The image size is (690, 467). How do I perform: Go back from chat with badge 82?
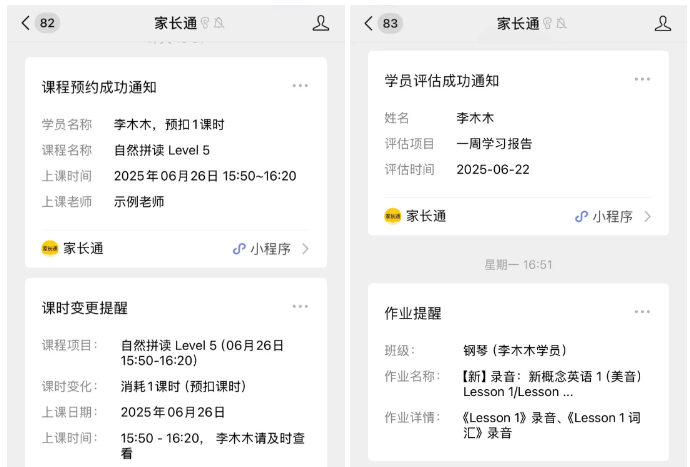pyautogui.click(x=25, y=23)
